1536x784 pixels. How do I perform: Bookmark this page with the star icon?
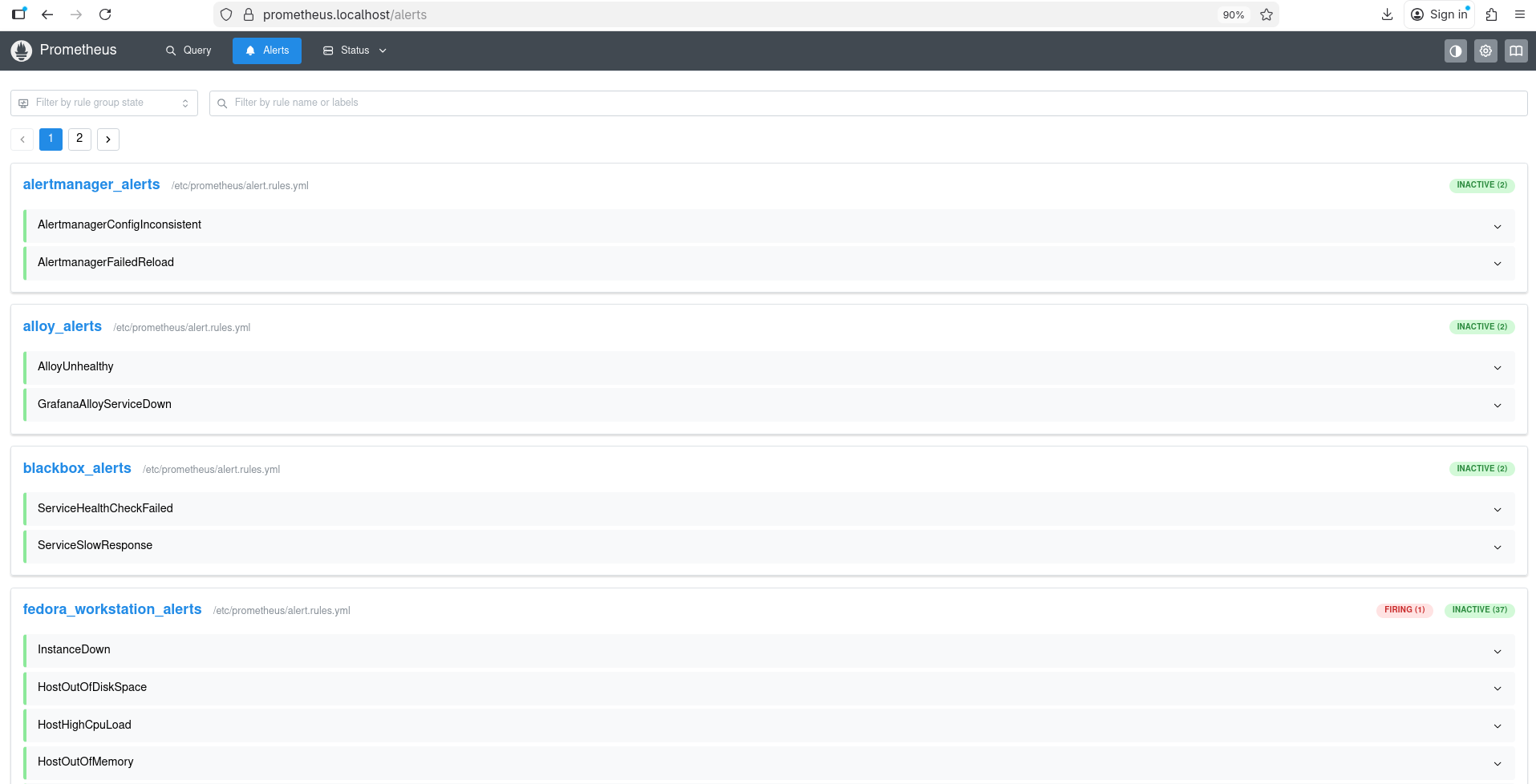point(1266,14)
